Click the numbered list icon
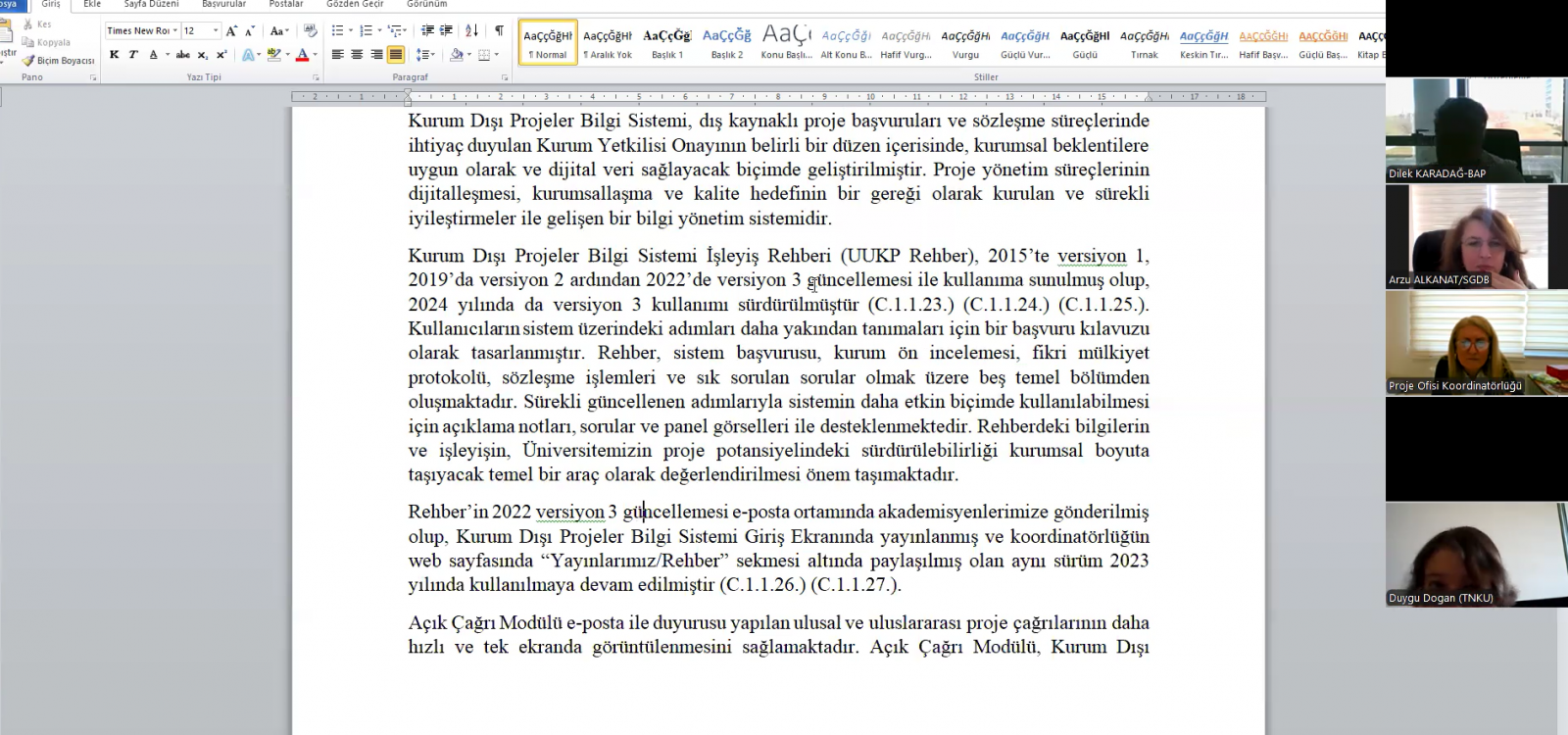This screenshot has height=735, width=1568. point(366,31)
